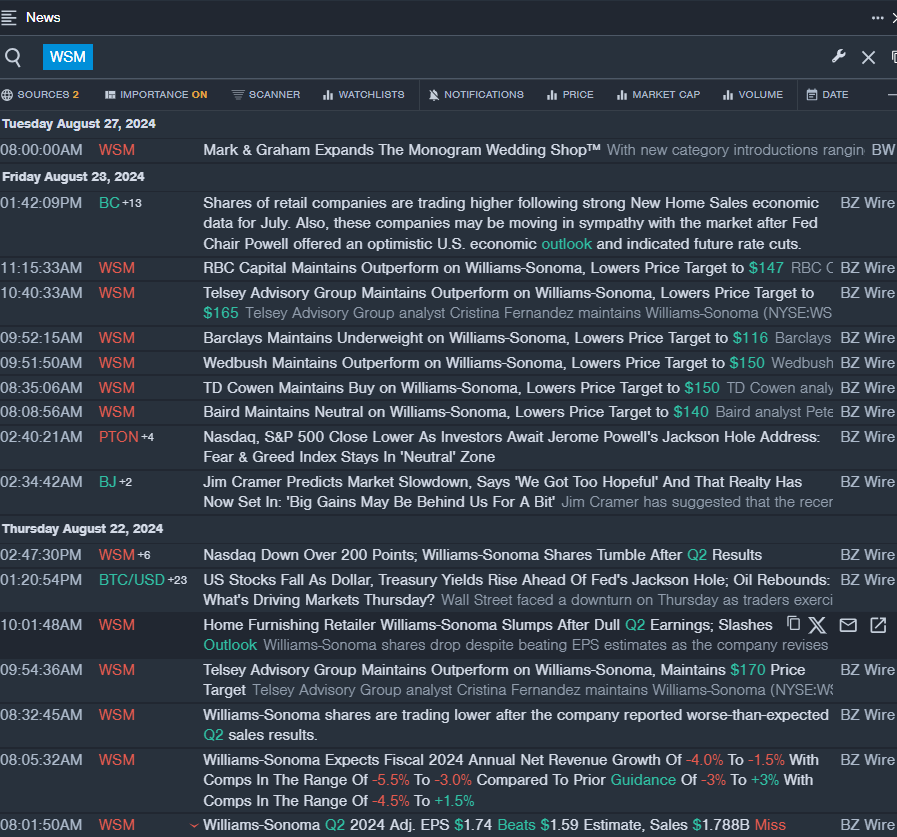Click the BTC/USD ticker symbol

(x=132, y=580)
